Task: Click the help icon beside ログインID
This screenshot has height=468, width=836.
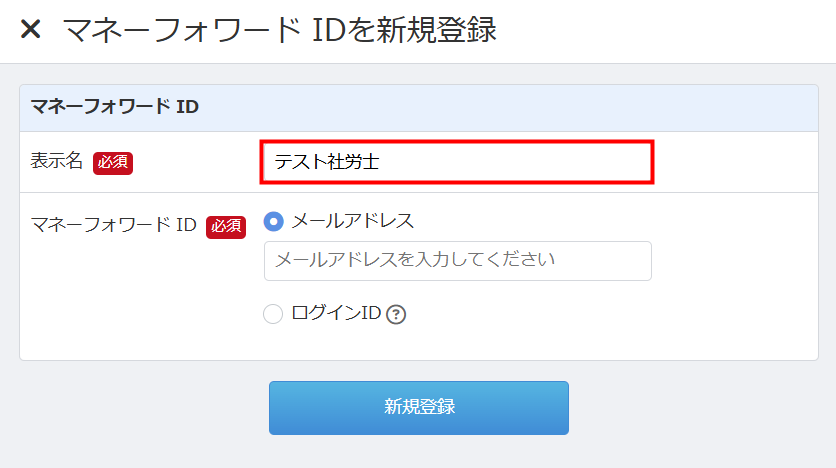Action: (x=396, y=314)
